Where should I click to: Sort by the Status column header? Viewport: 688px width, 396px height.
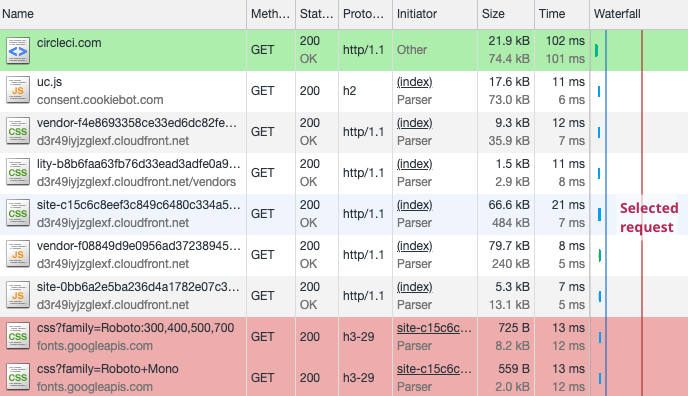(317, 14)
